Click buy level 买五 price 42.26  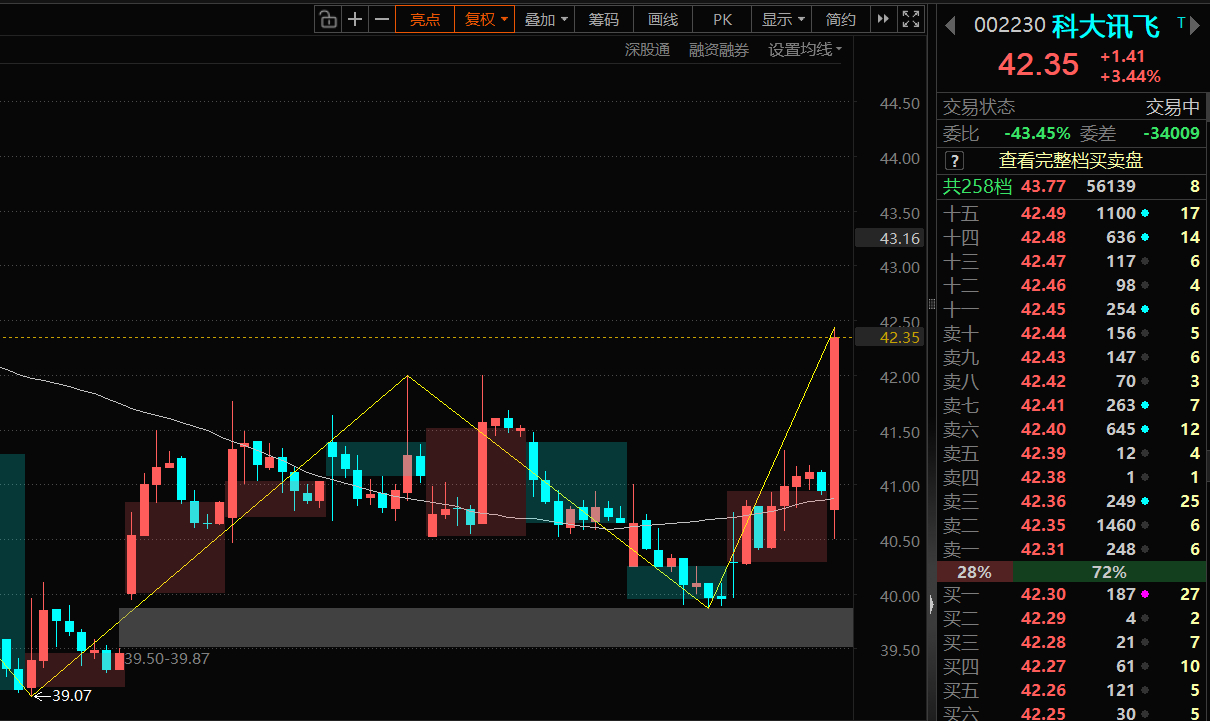[x=1043, y=690]
